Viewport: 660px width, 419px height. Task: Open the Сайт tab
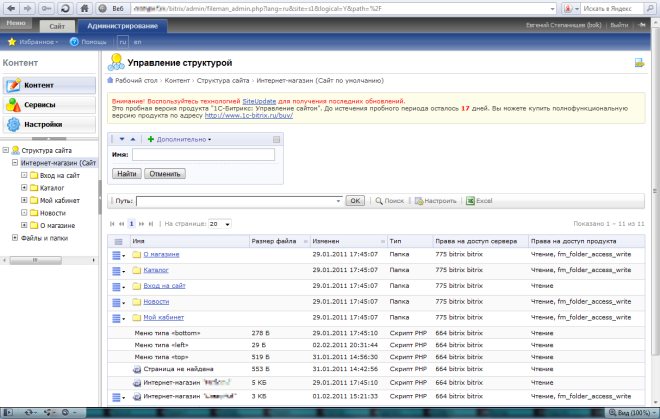57,26
